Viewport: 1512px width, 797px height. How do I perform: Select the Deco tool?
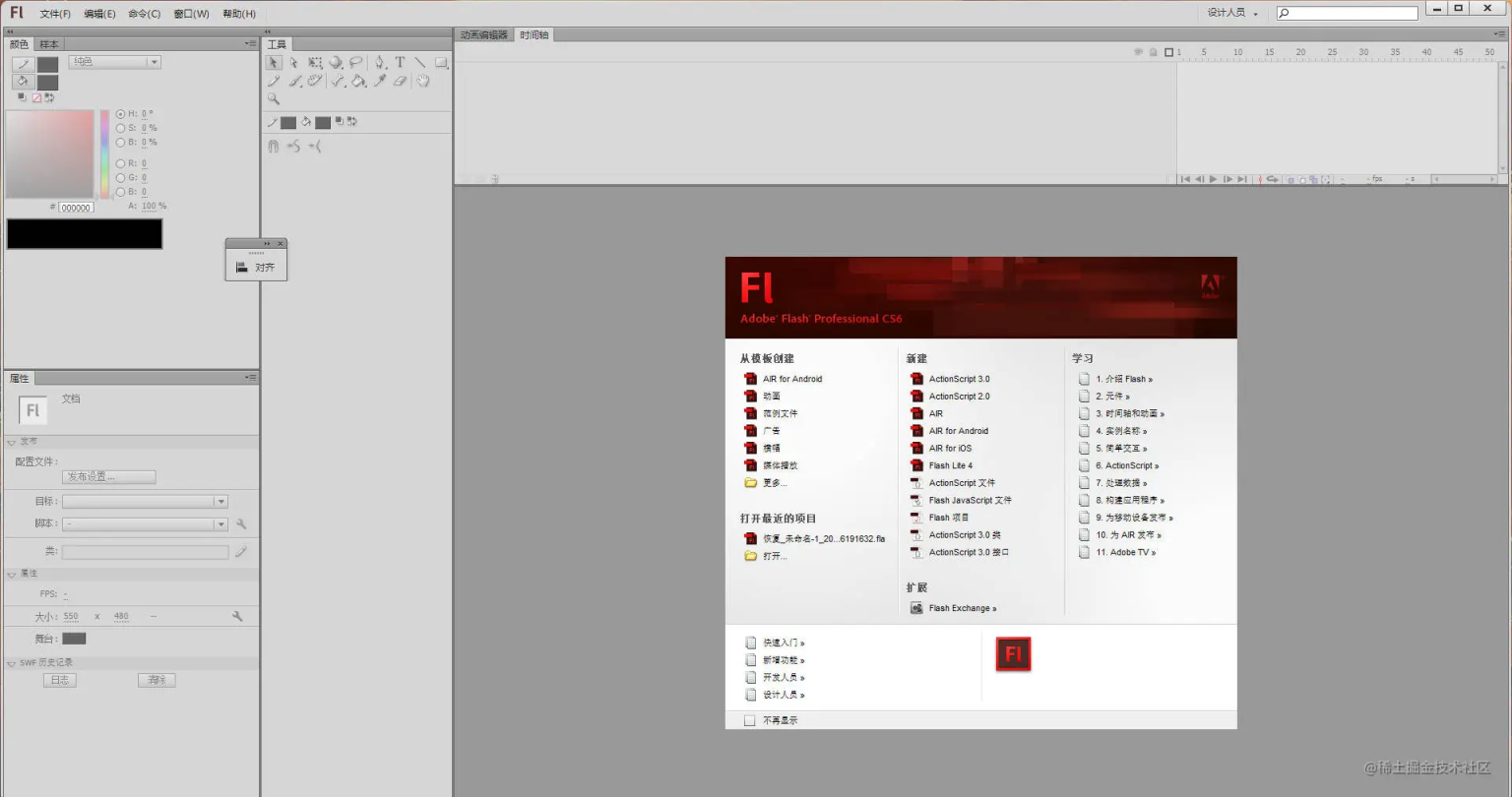click(315, 81)
